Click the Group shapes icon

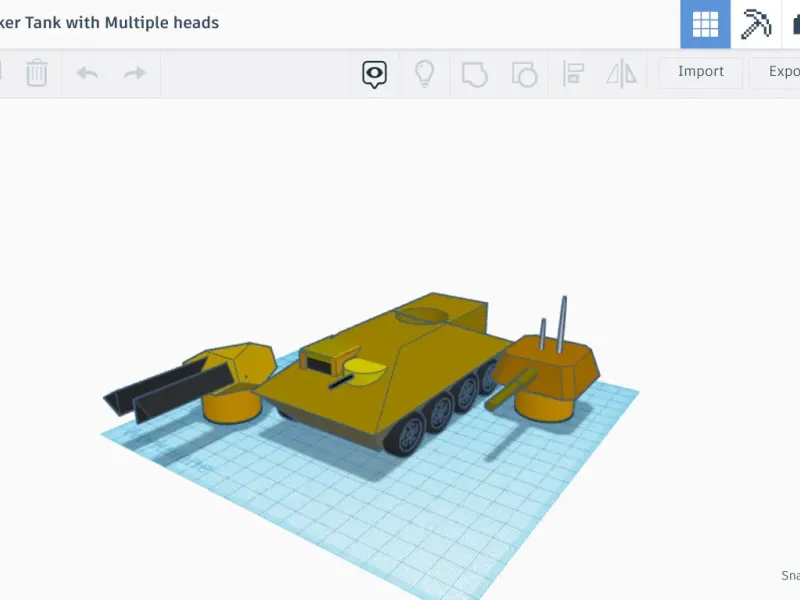(474, 74)
